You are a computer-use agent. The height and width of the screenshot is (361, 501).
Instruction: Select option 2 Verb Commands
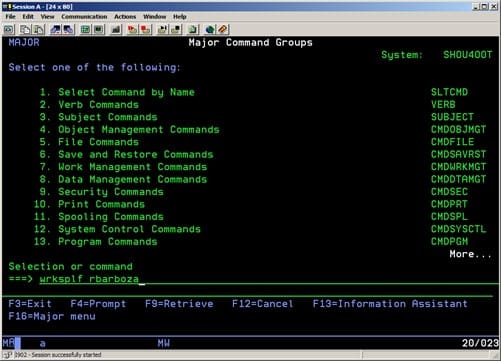[89, 105]
